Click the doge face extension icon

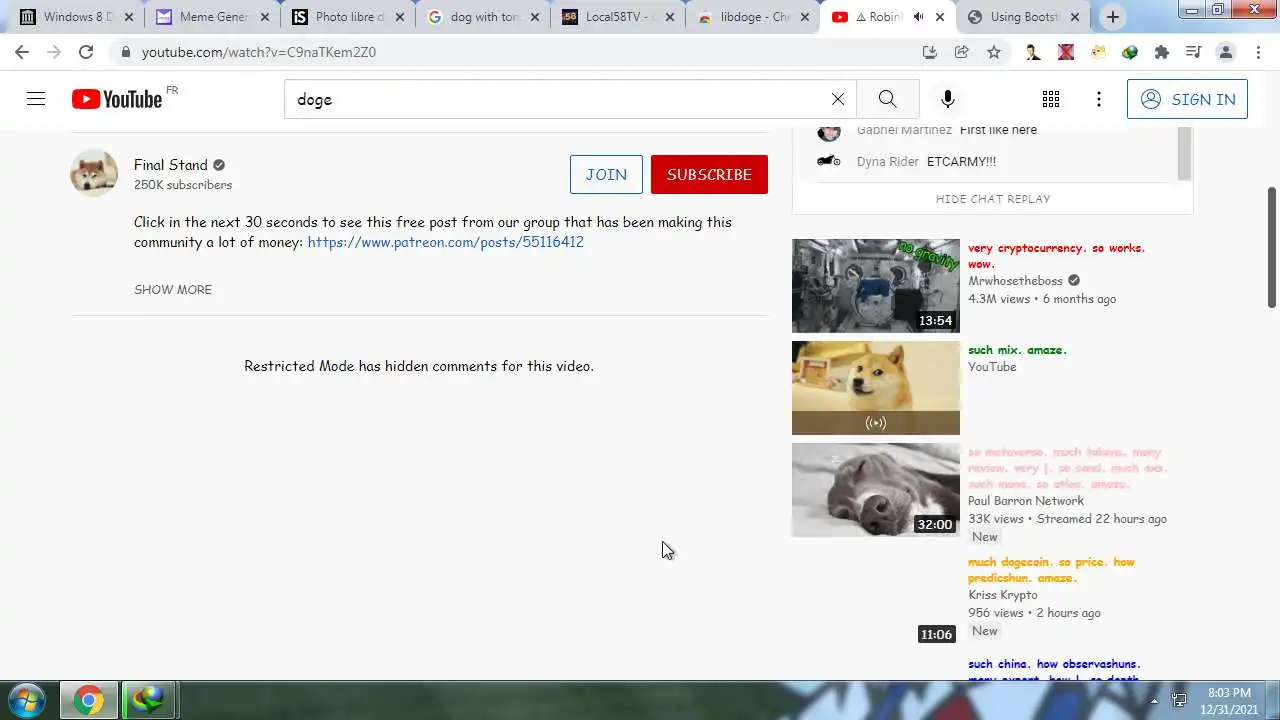[1098, 52]
